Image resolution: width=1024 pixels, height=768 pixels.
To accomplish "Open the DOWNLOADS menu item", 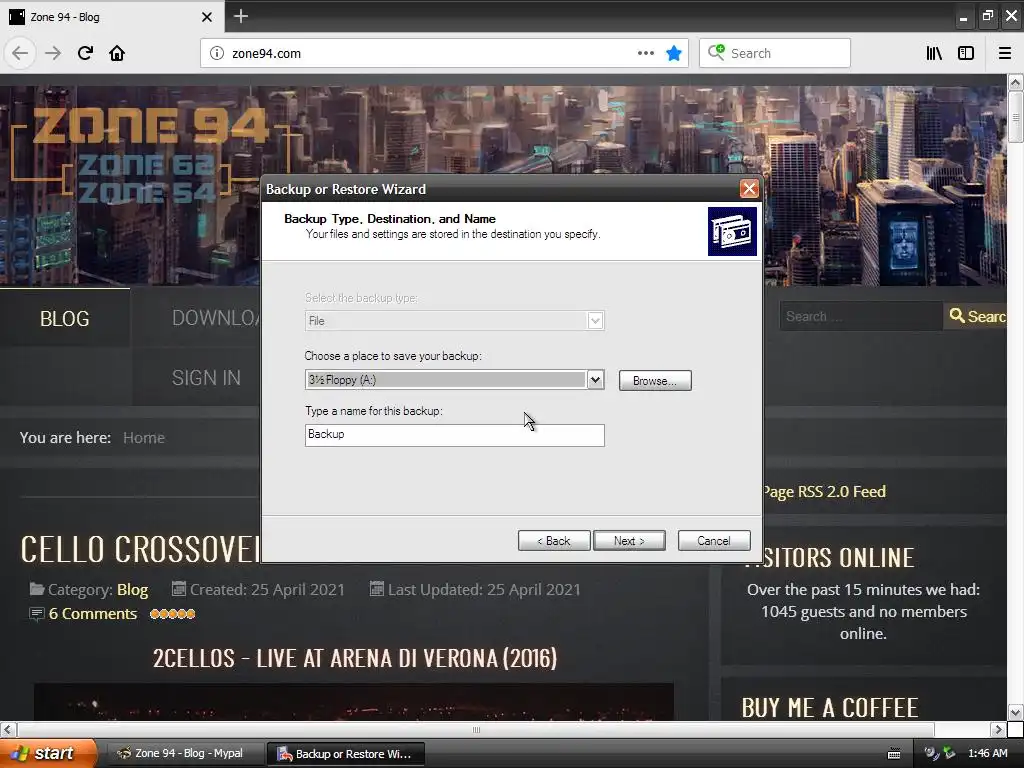I will [216, 318].
